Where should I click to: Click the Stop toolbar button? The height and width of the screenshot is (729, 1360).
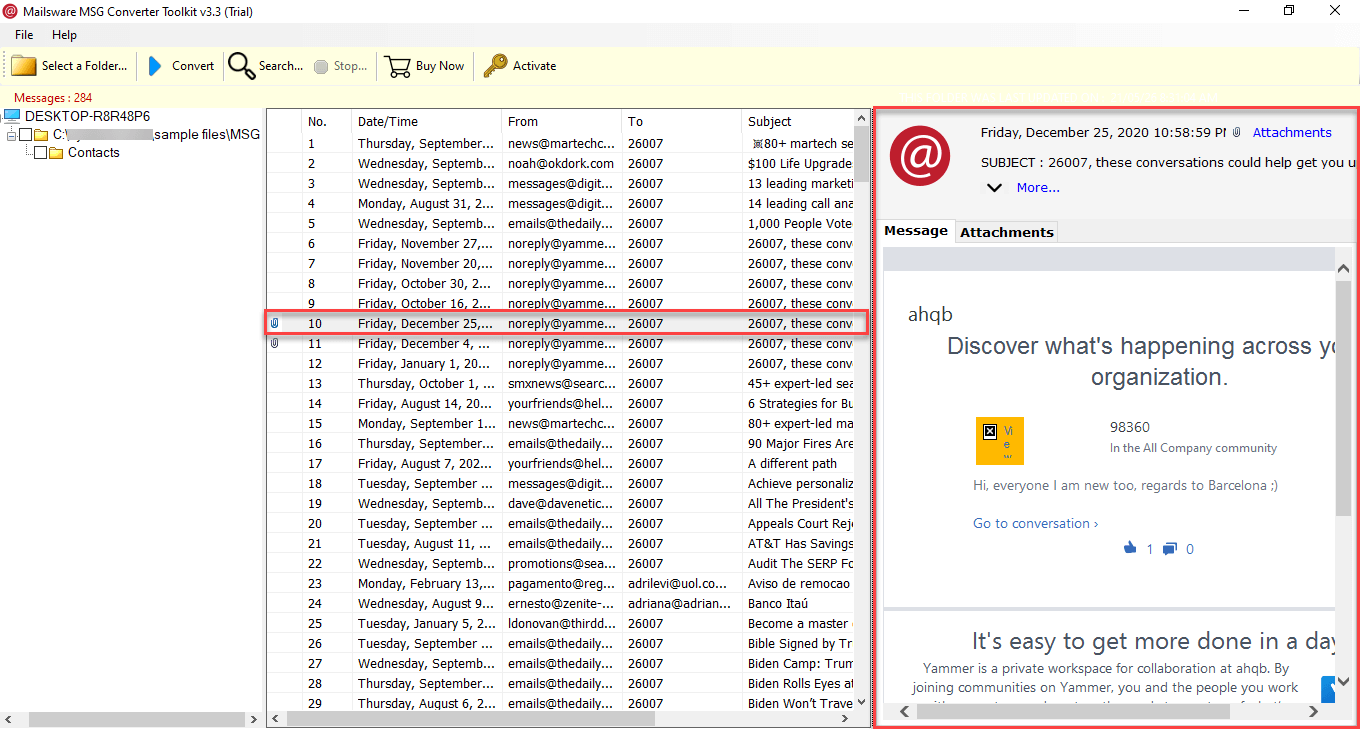pos(340,66)
